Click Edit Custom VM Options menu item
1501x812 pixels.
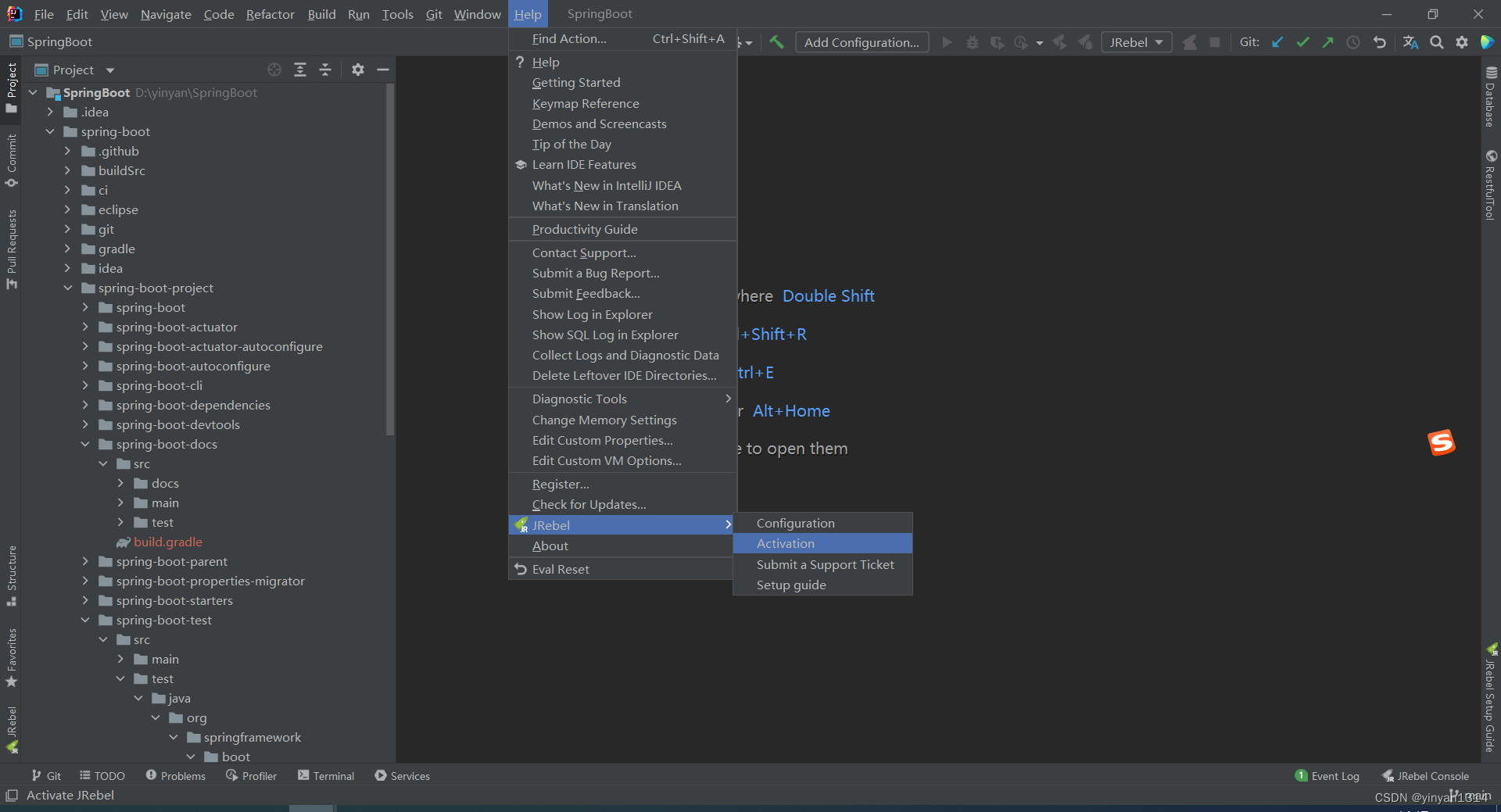pos(622,460)
